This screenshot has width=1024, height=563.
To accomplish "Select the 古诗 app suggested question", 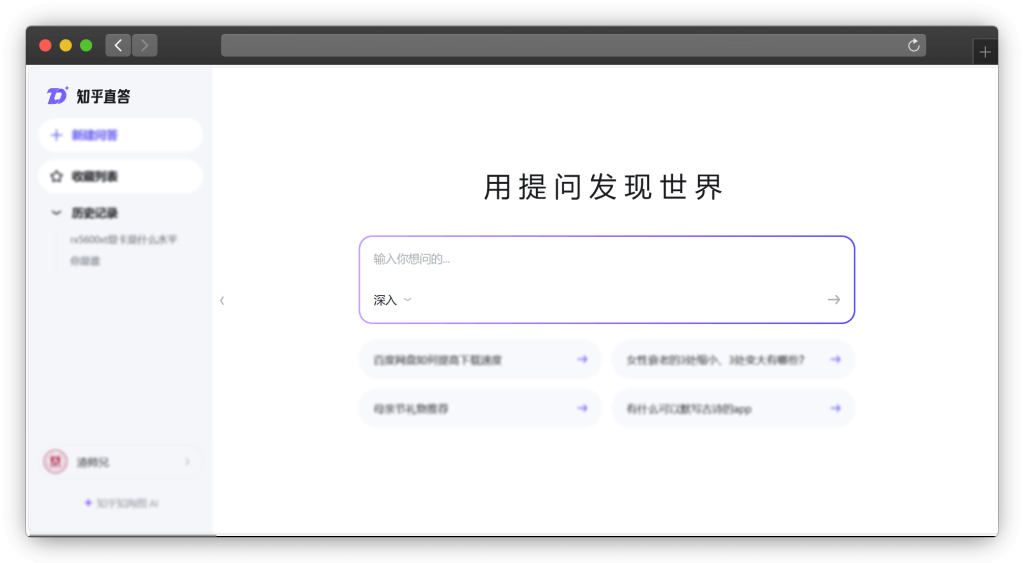I will (733, 408).
